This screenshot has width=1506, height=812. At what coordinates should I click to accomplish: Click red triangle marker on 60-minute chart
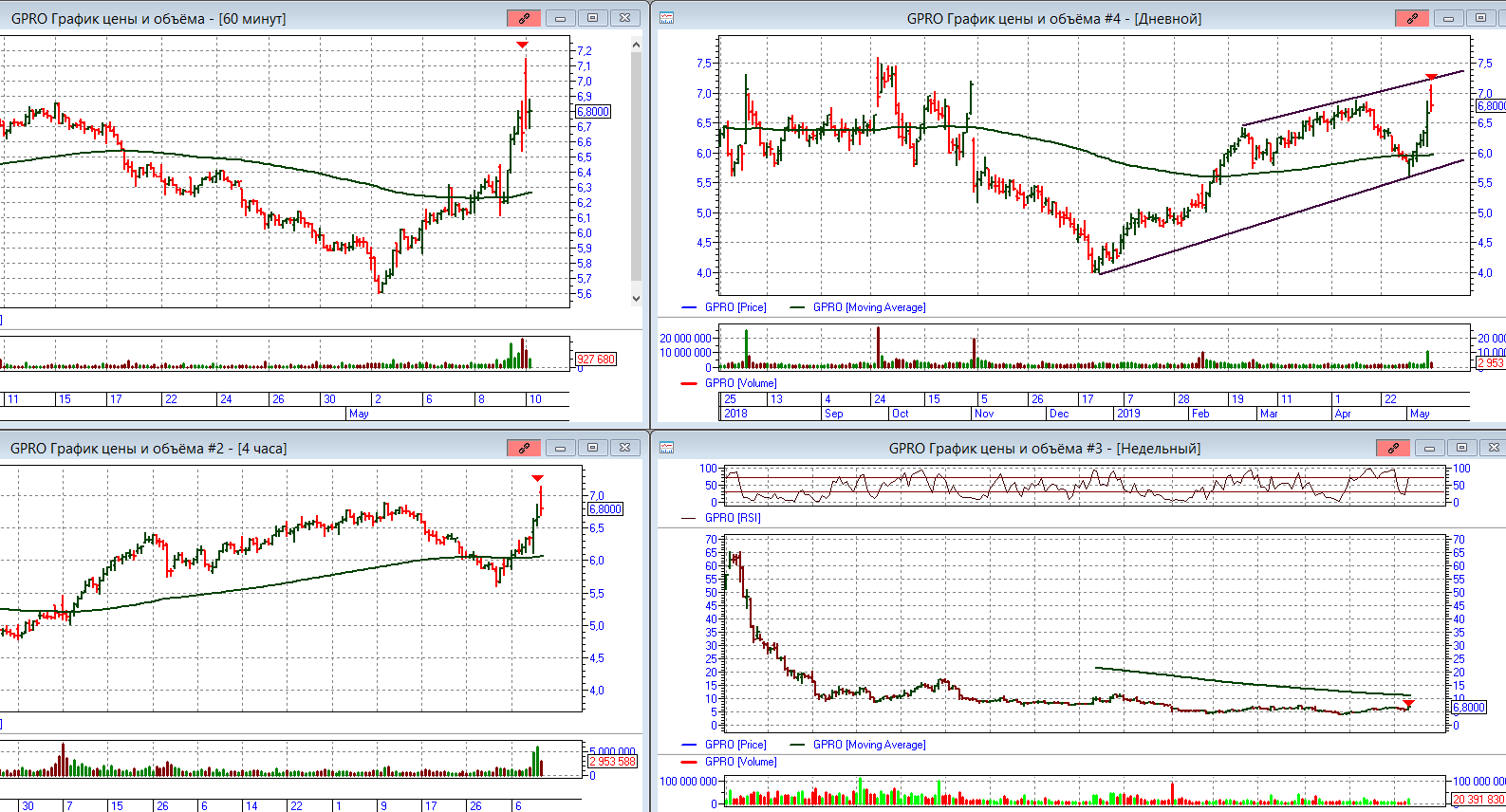coord(522,45)
